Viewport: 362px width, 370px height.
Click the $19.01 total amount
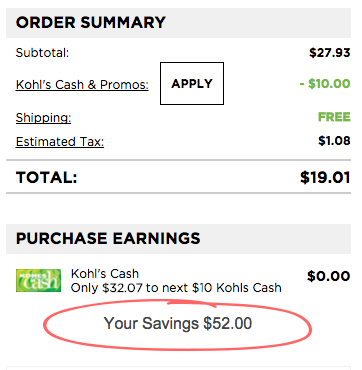[325, 177]
